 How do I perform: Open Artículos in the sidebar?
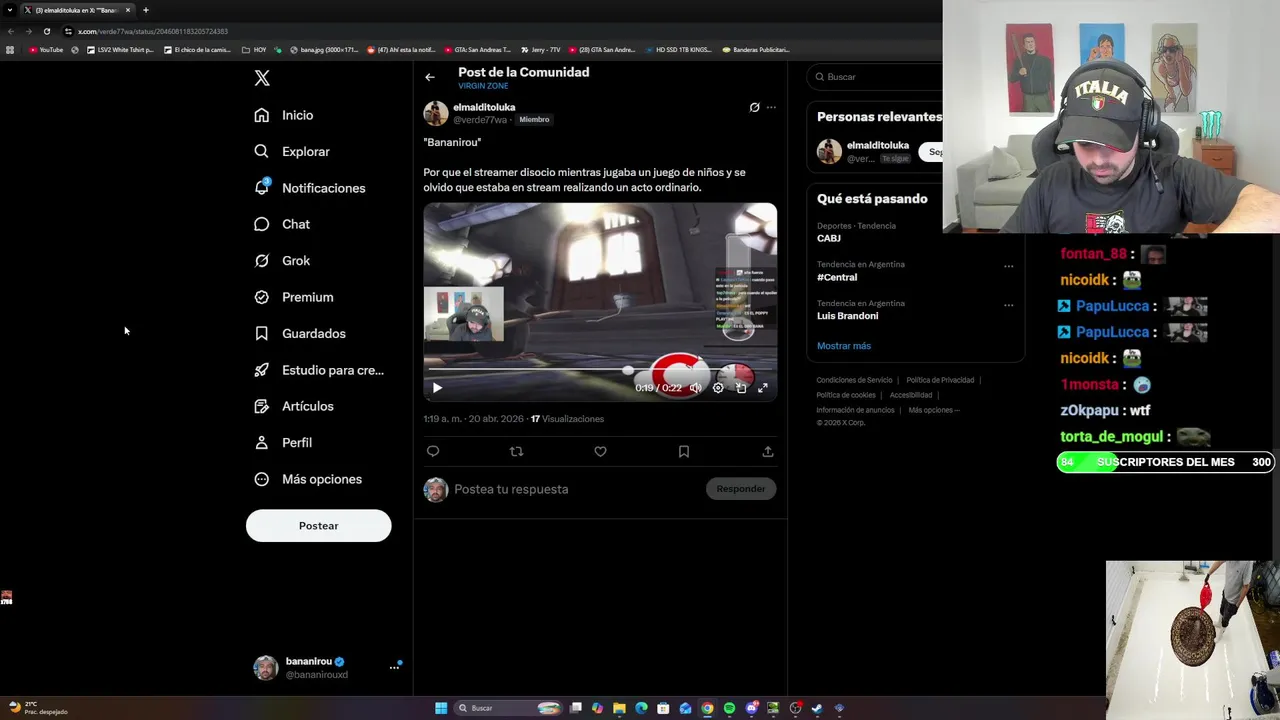pyautogui.click(x=294, y=406)
